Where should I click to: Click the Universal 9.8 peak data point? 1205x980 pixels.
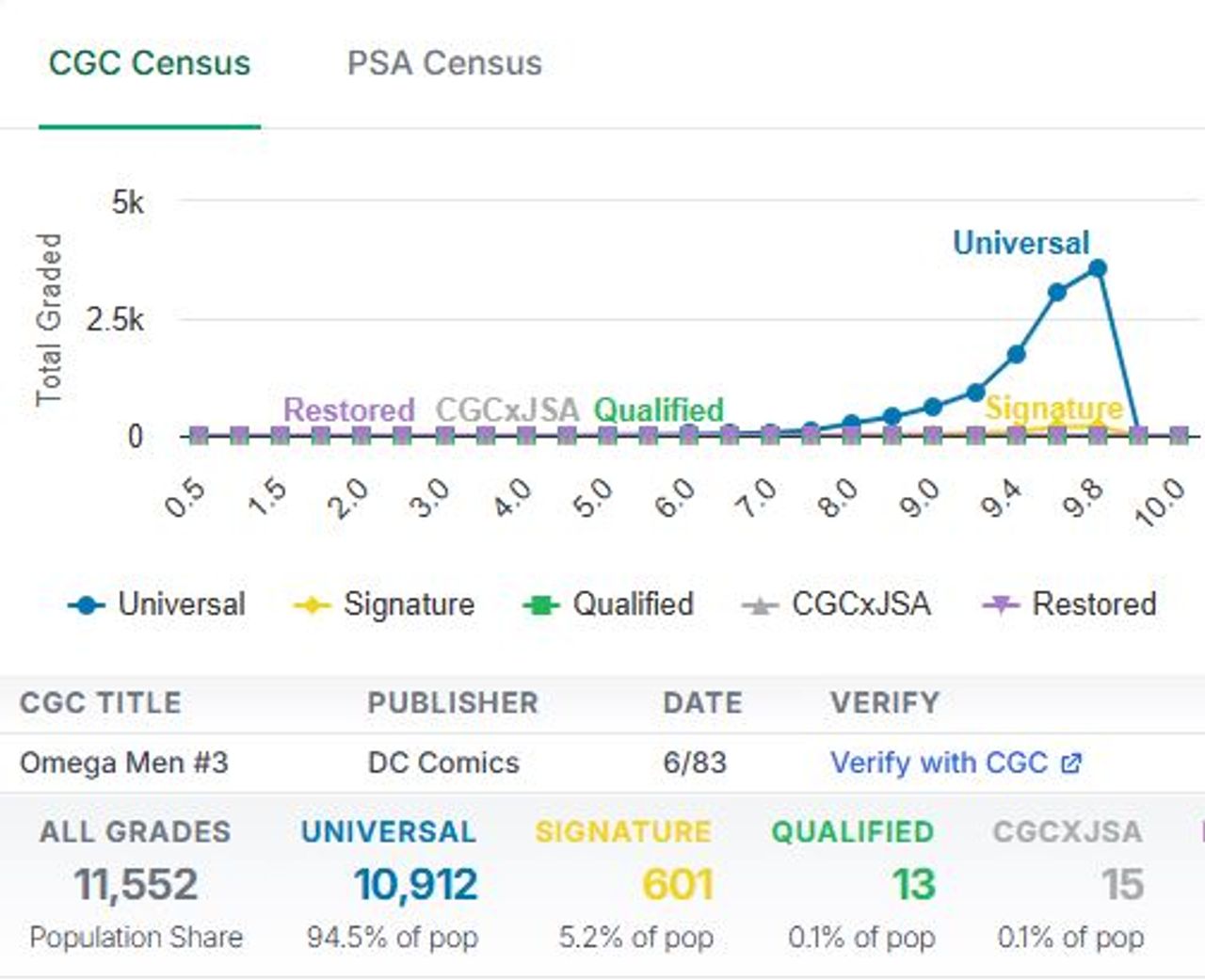[x=1098, y=269]
